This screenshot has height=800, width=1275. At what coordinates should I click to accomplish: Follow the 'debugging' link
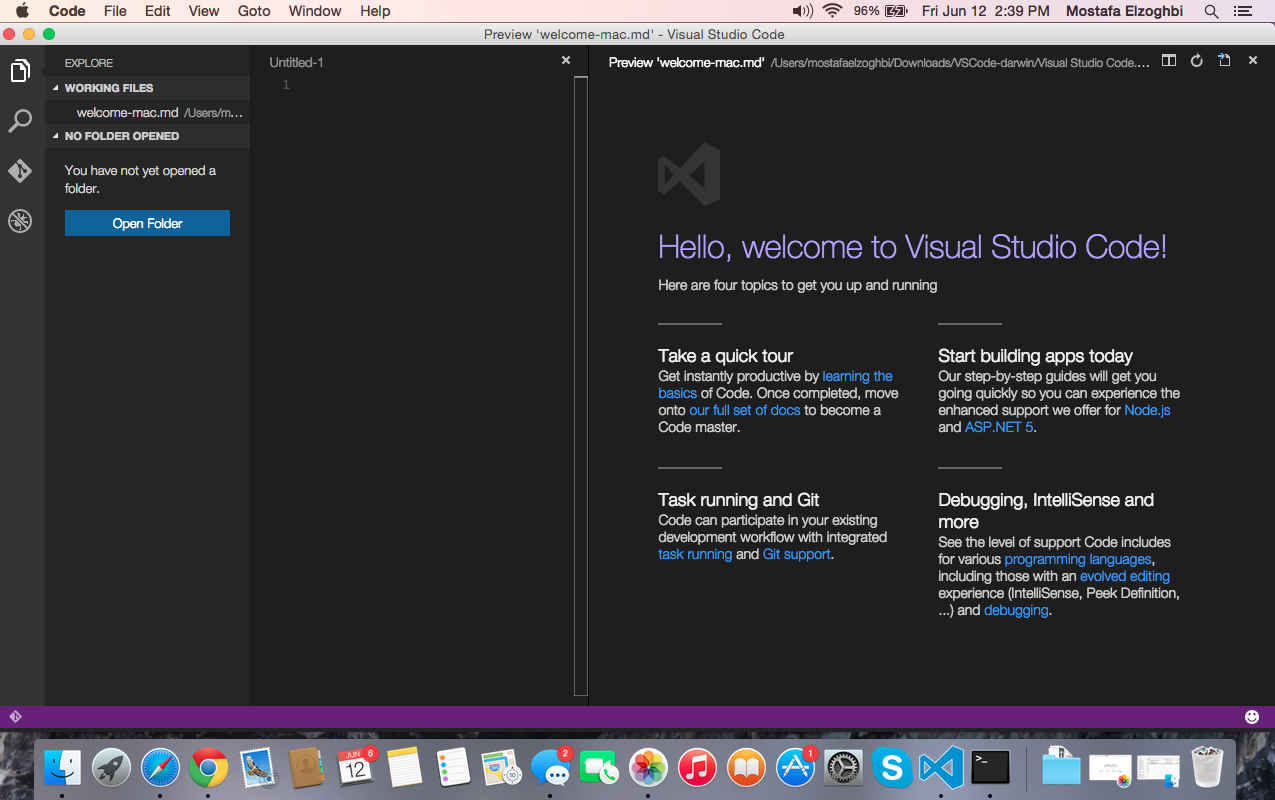[x=1016, y=610]
